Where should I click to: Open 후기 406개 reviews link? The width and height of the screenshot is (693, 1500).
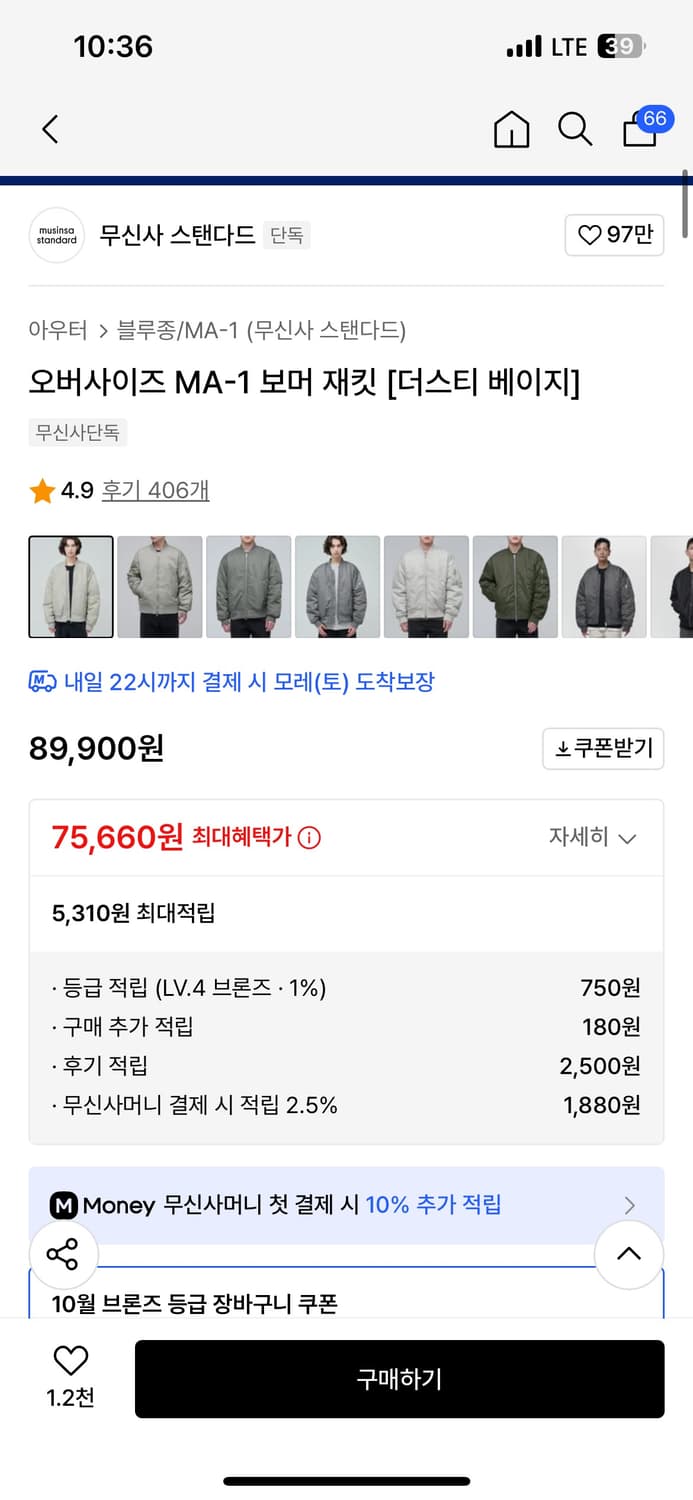(155, 490)
